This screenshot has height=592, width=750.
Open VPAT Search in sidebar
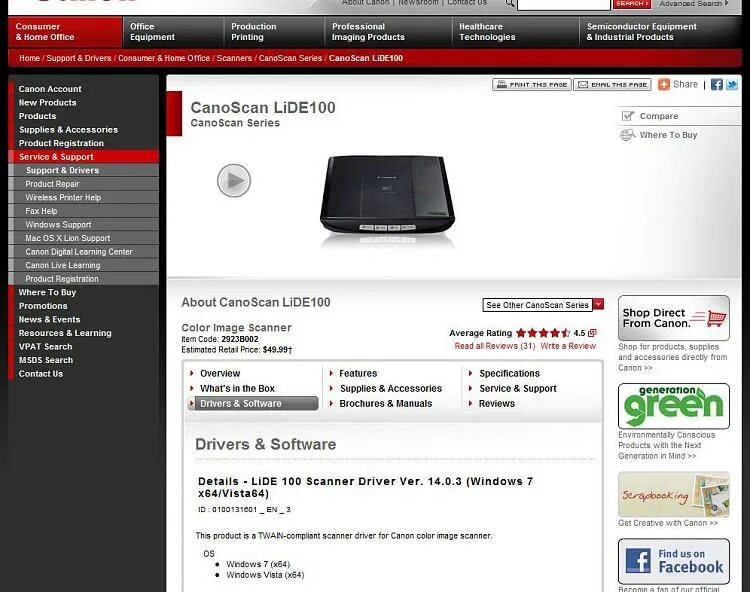45,347
